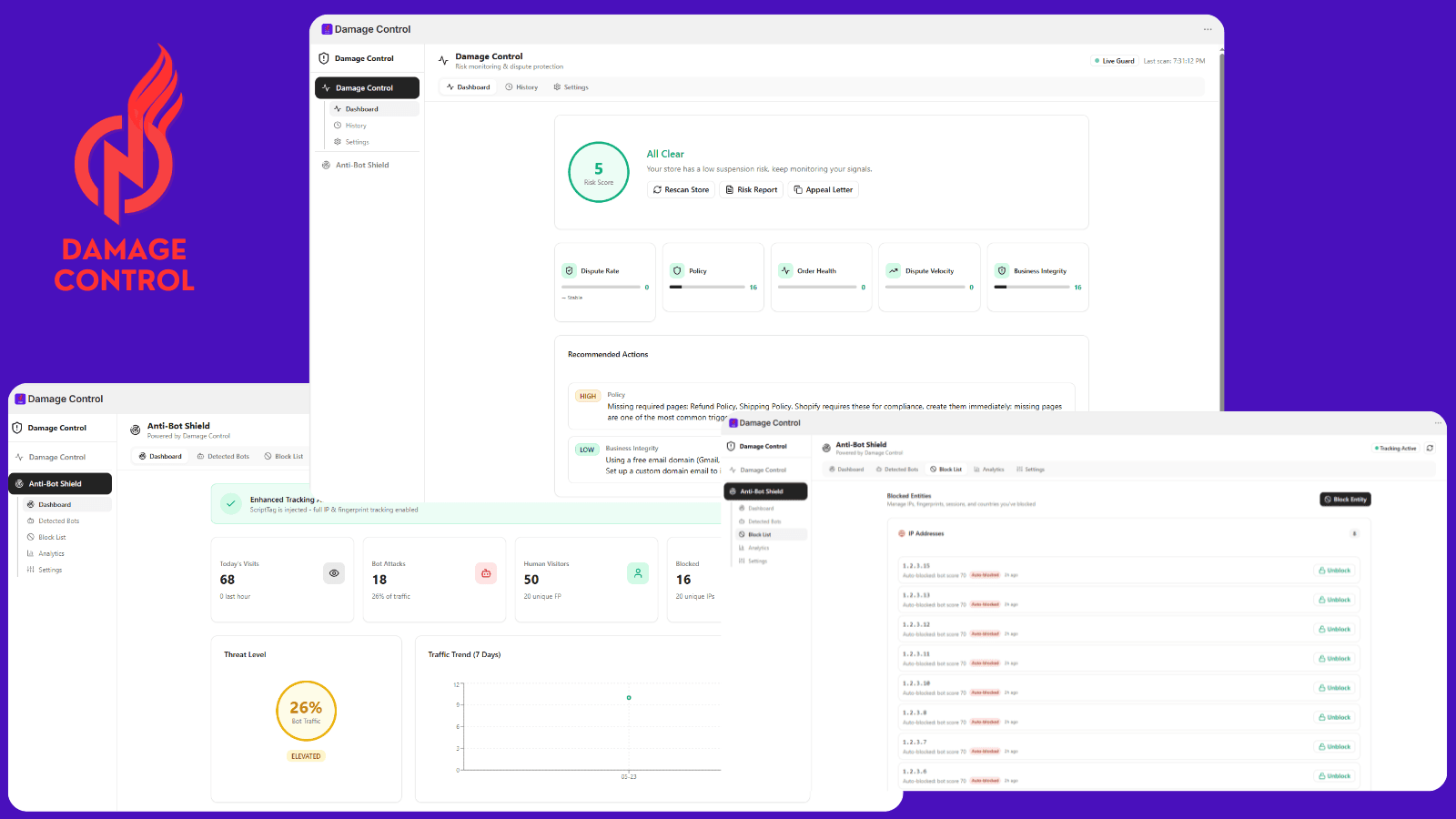Switch to Settings tab beside History tab
This screenshot has height=819, width=1456.
571,87
